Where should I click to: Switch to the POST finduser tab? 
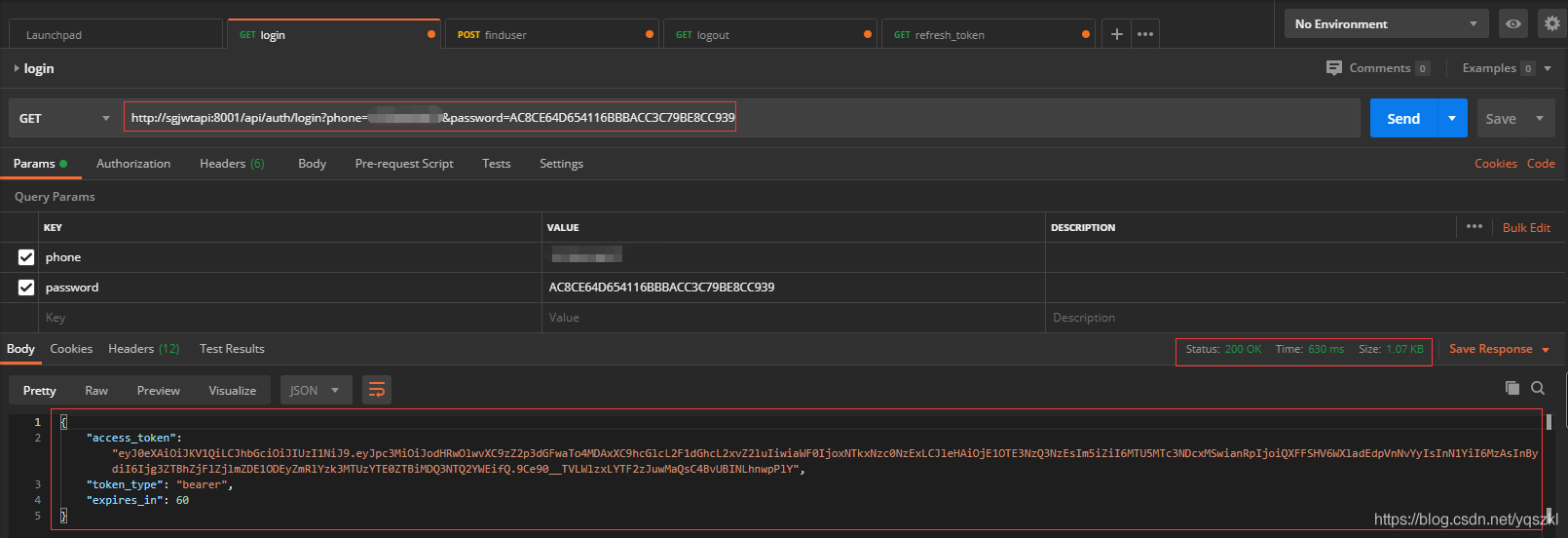[x=553, y=34]
